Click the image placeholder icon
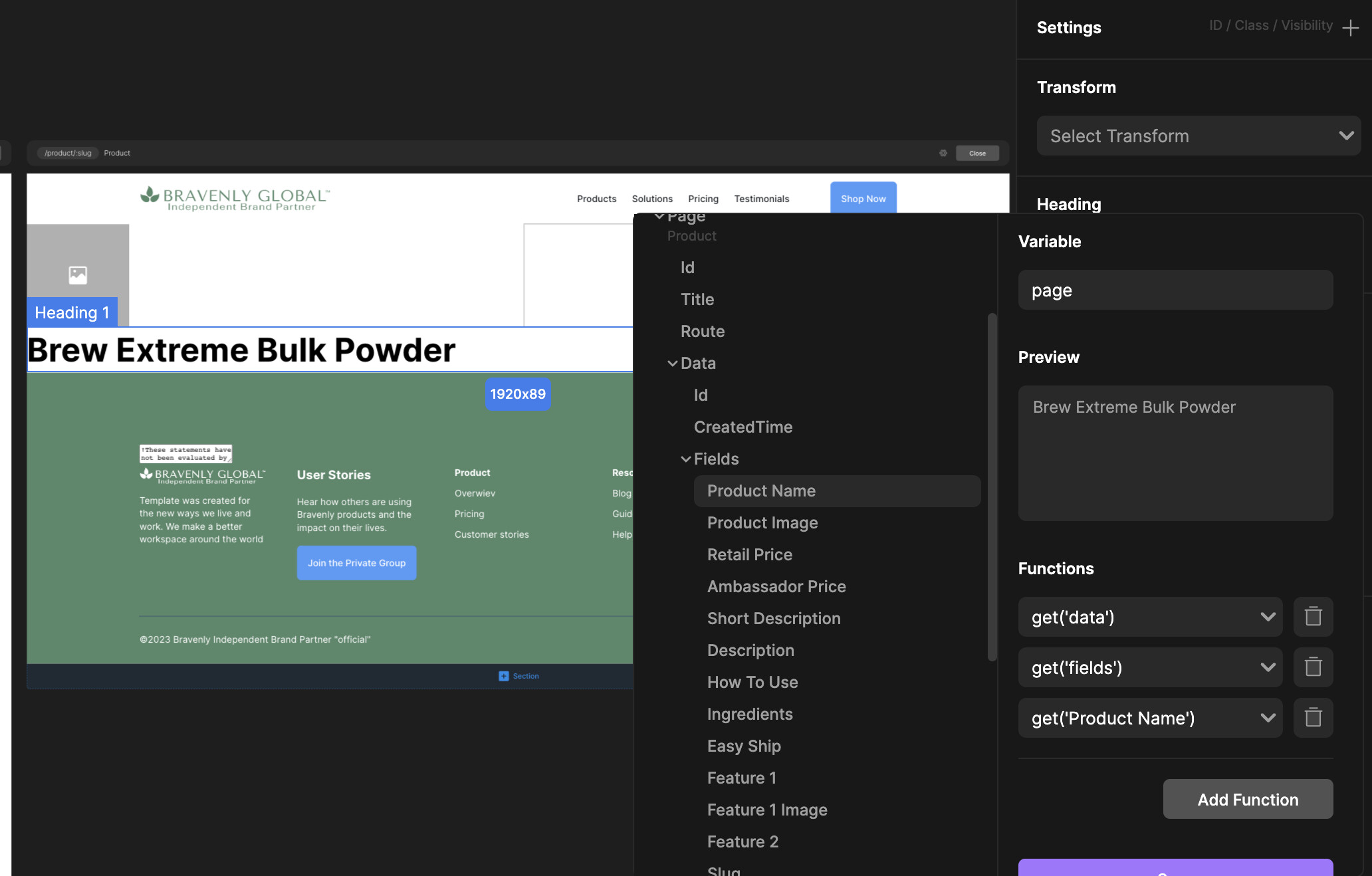The width and height of the screenshot is (1372, 876). (x=78, y=275)
